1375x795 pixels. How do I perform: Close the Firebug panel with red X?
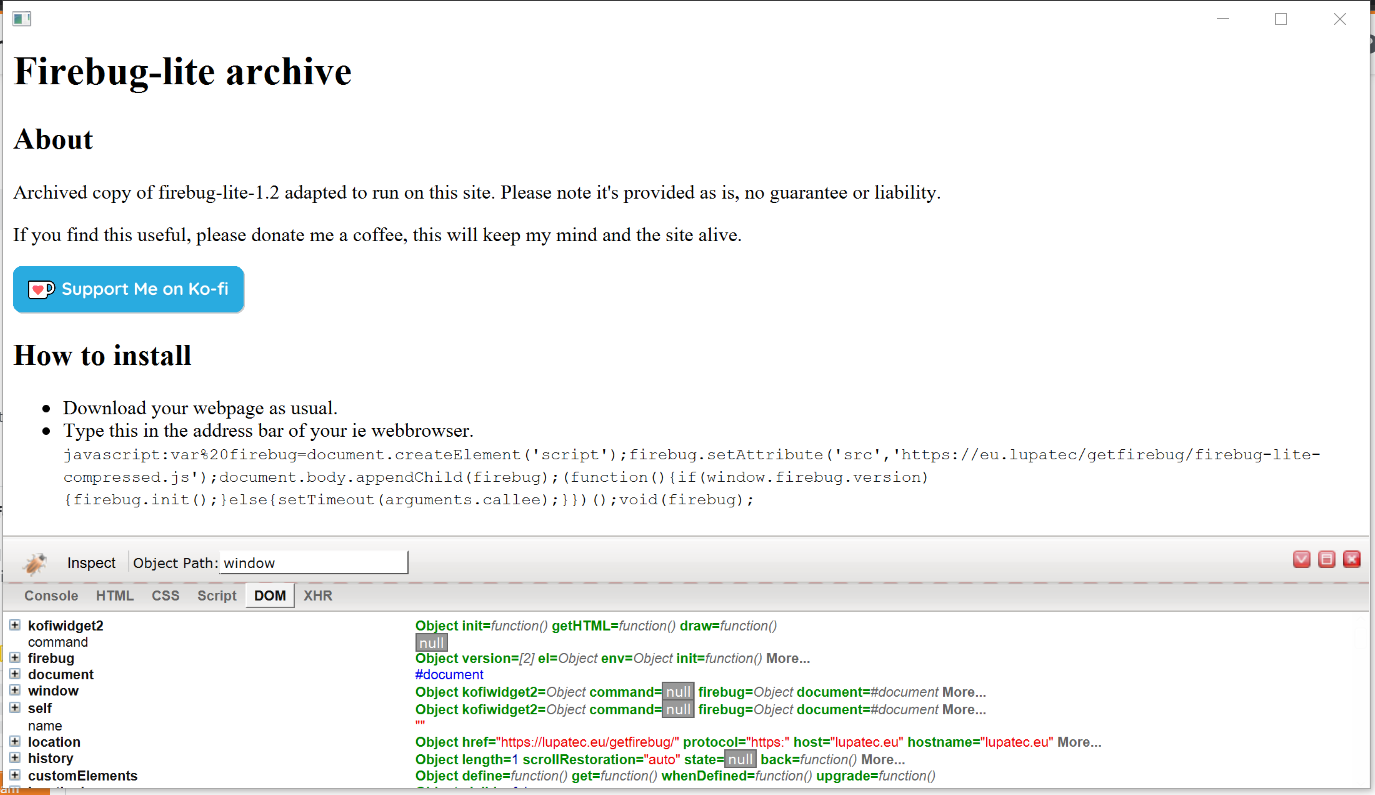click(x=1351, y=559)
